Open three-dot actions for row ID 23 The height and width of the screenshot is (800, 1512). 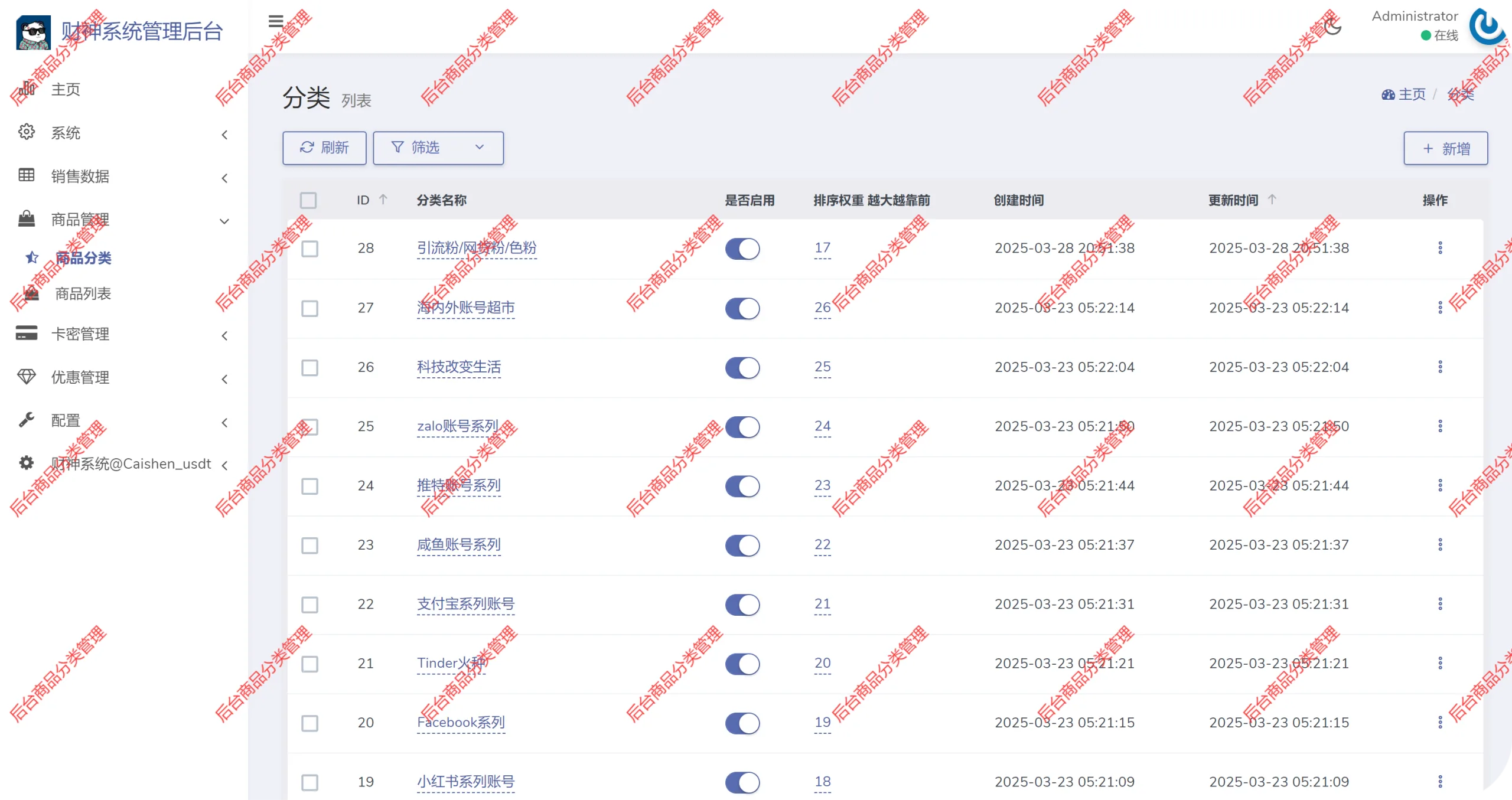1440,544
